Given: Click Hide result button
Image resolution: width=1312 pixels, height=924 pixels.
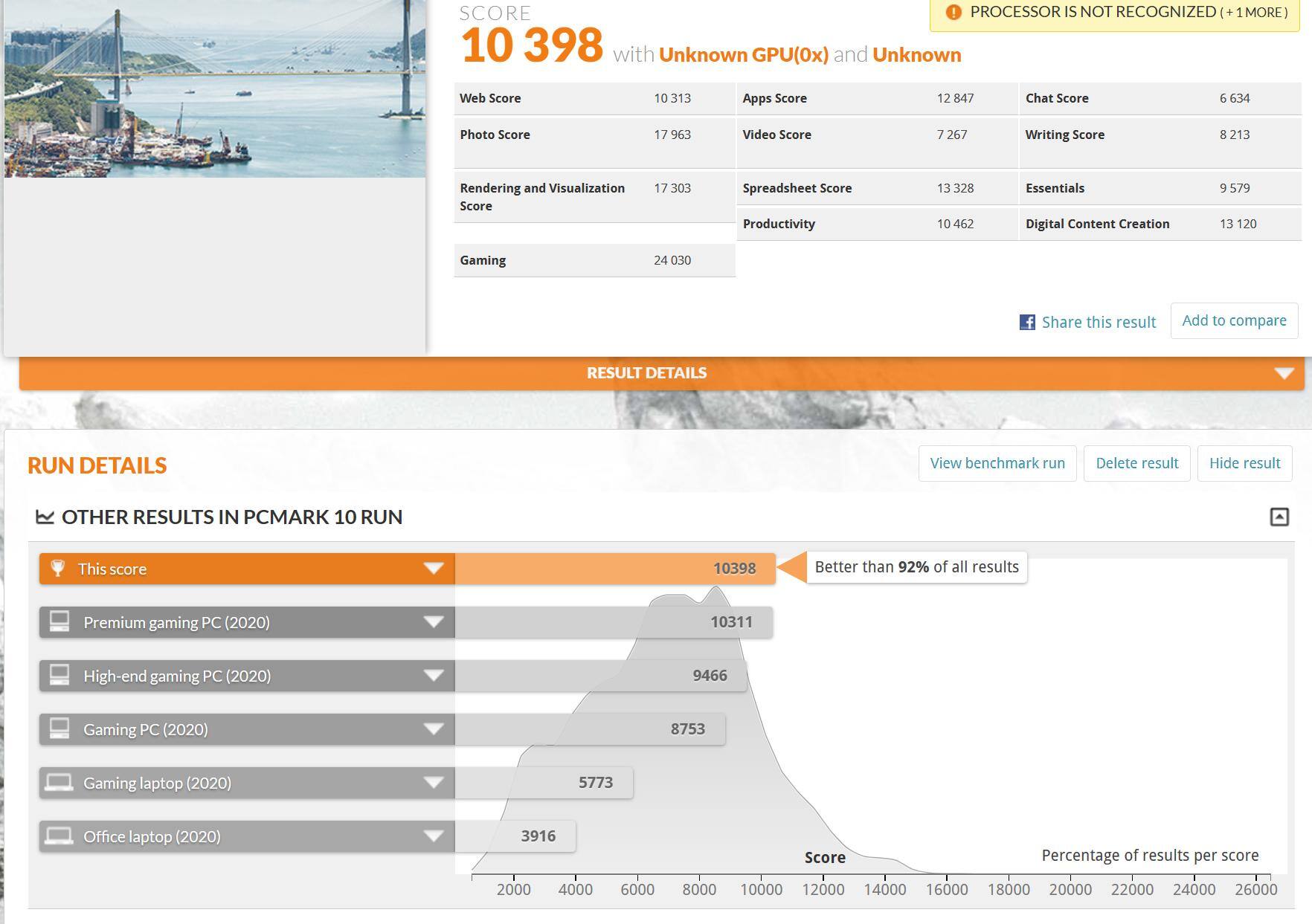Looking at the screenshot, I should pos(1244,463).
